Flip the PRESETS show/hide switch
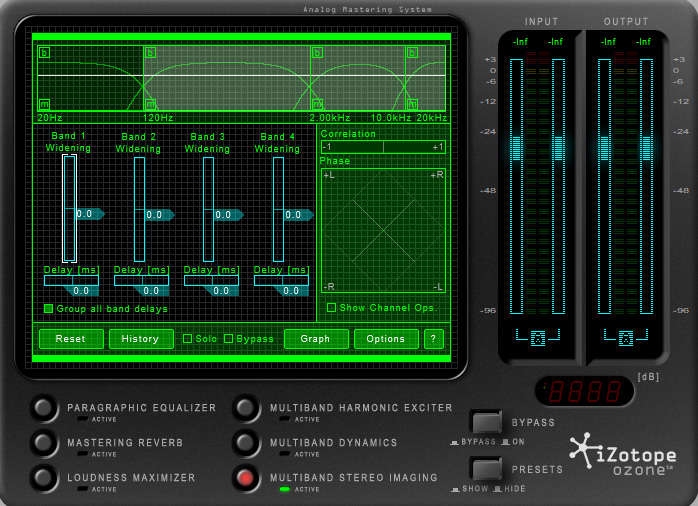Screen dimensions: 698x506 pos(487,469)
